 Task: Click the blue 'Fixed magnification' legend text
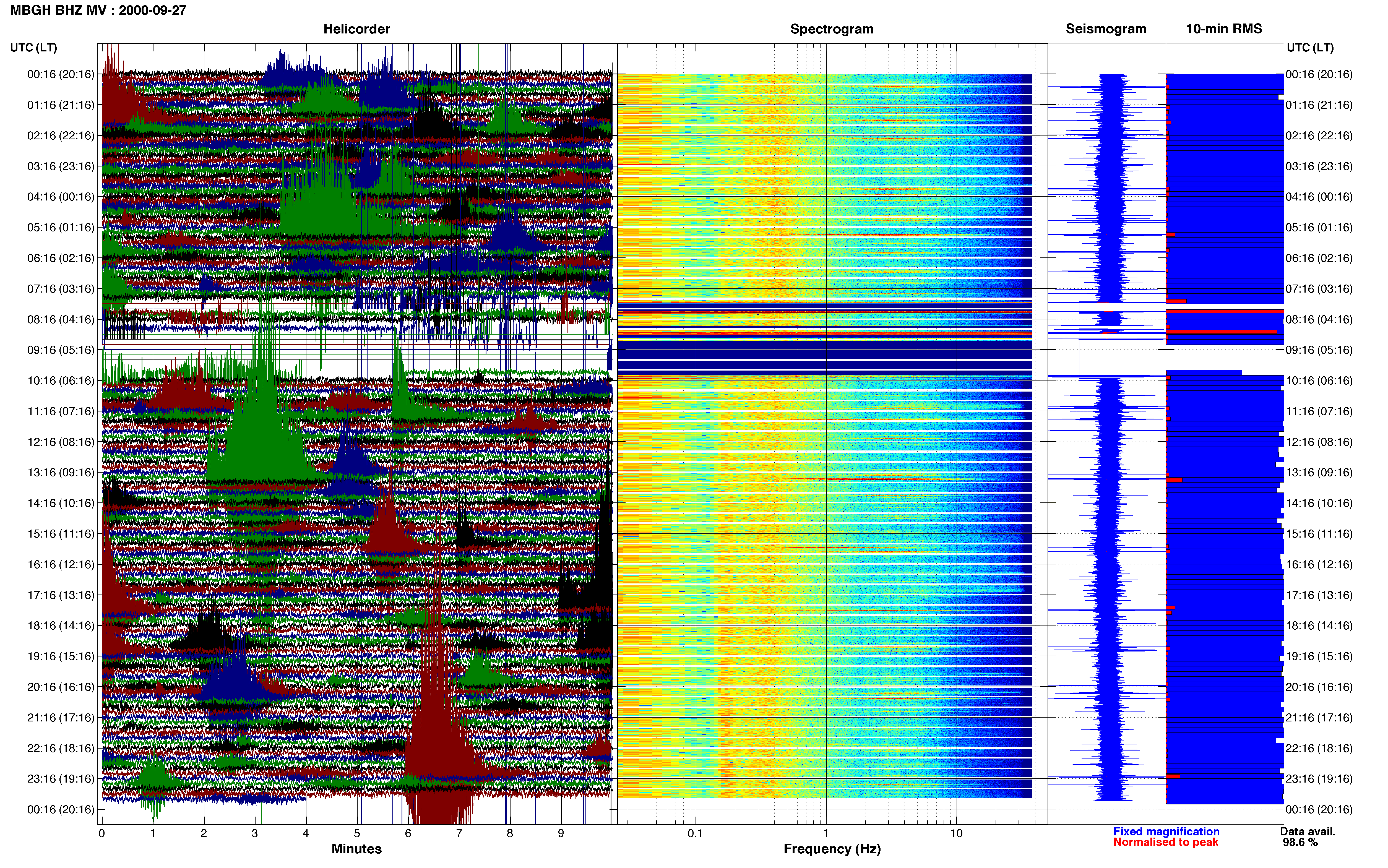1166,831
